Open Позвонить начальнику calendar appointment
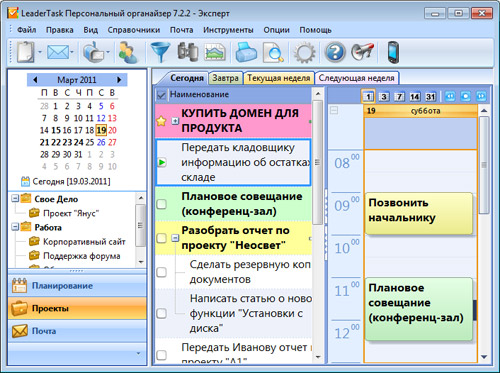This screenshot has width=500, height=373. [419, 213]
